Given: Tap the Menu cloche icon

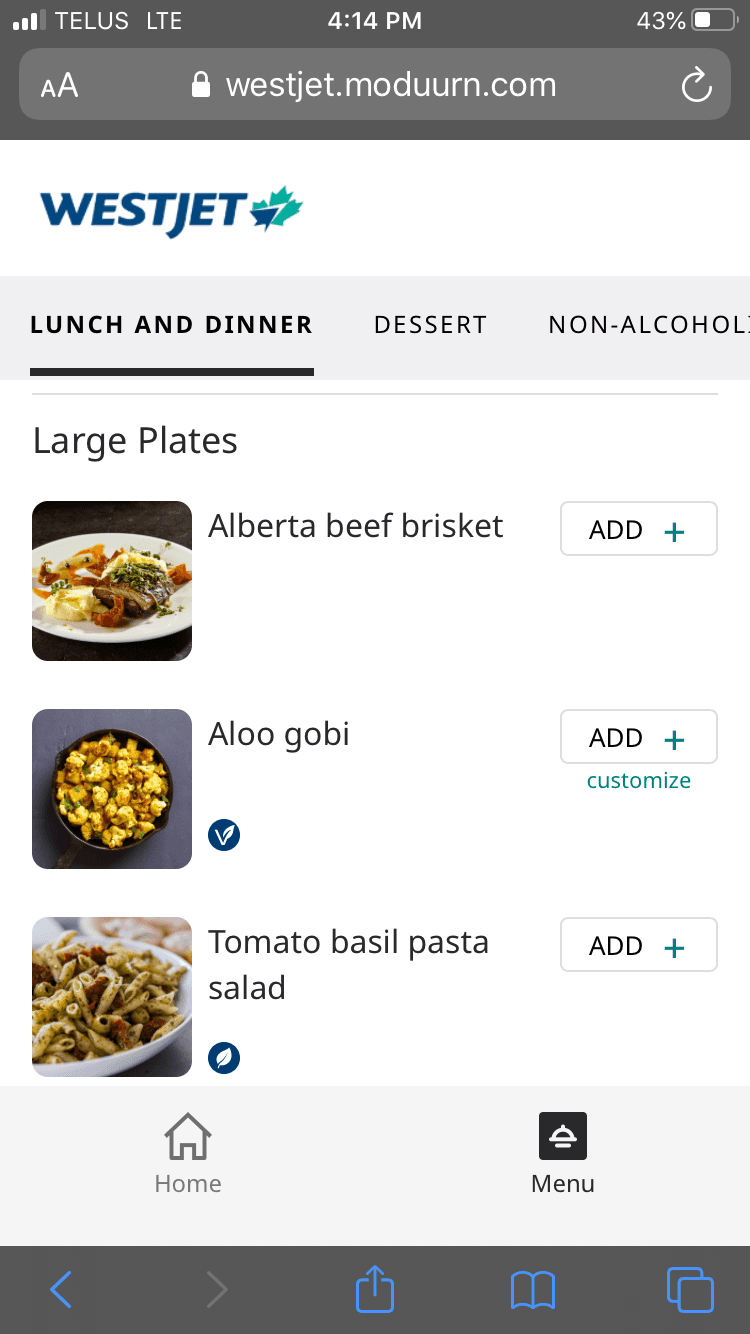Looking at the screenshot, I should [563, 1136].
